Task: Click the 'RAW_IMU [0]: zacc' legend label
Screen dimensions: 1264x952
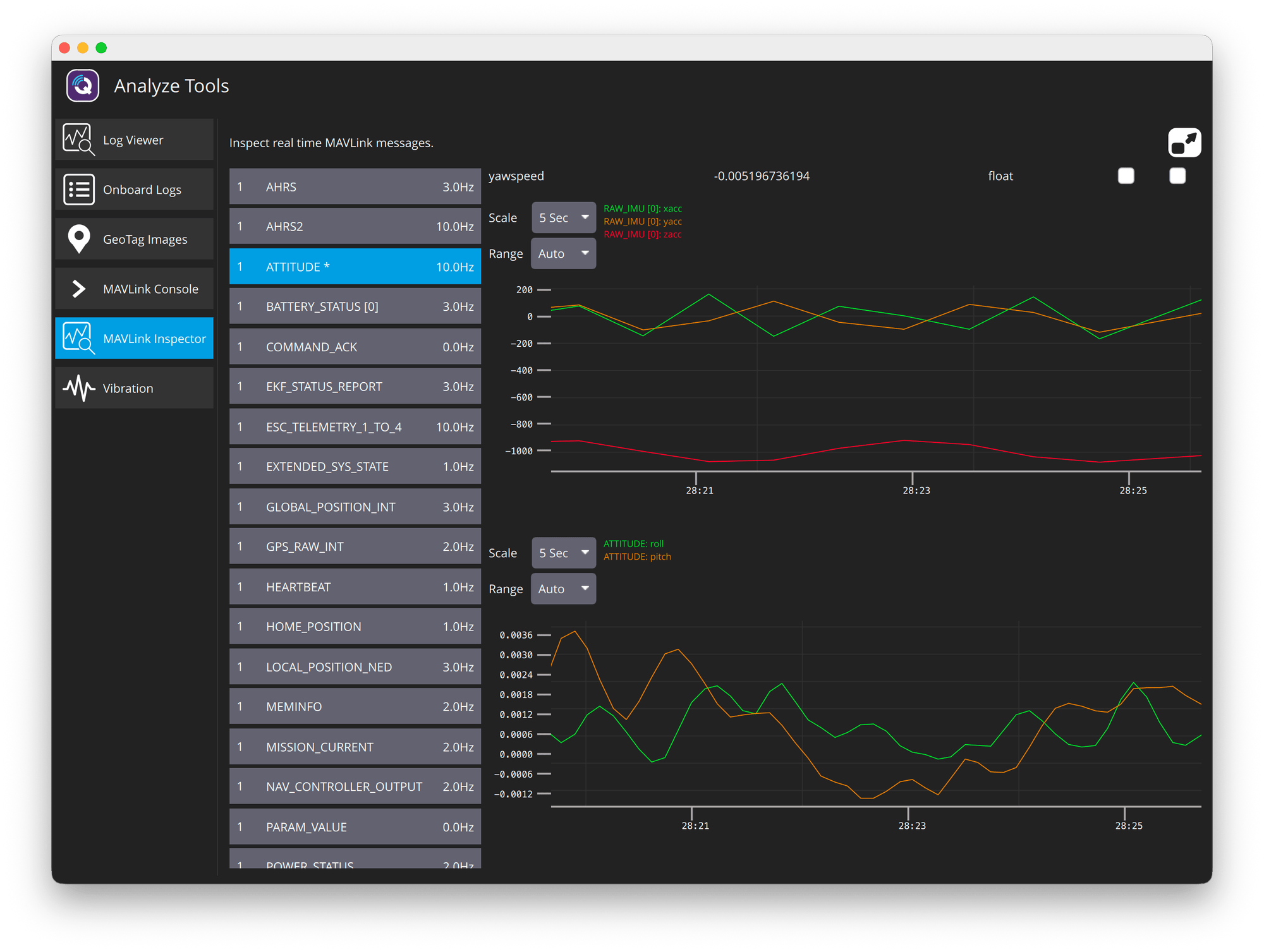Action: point(643,234)
